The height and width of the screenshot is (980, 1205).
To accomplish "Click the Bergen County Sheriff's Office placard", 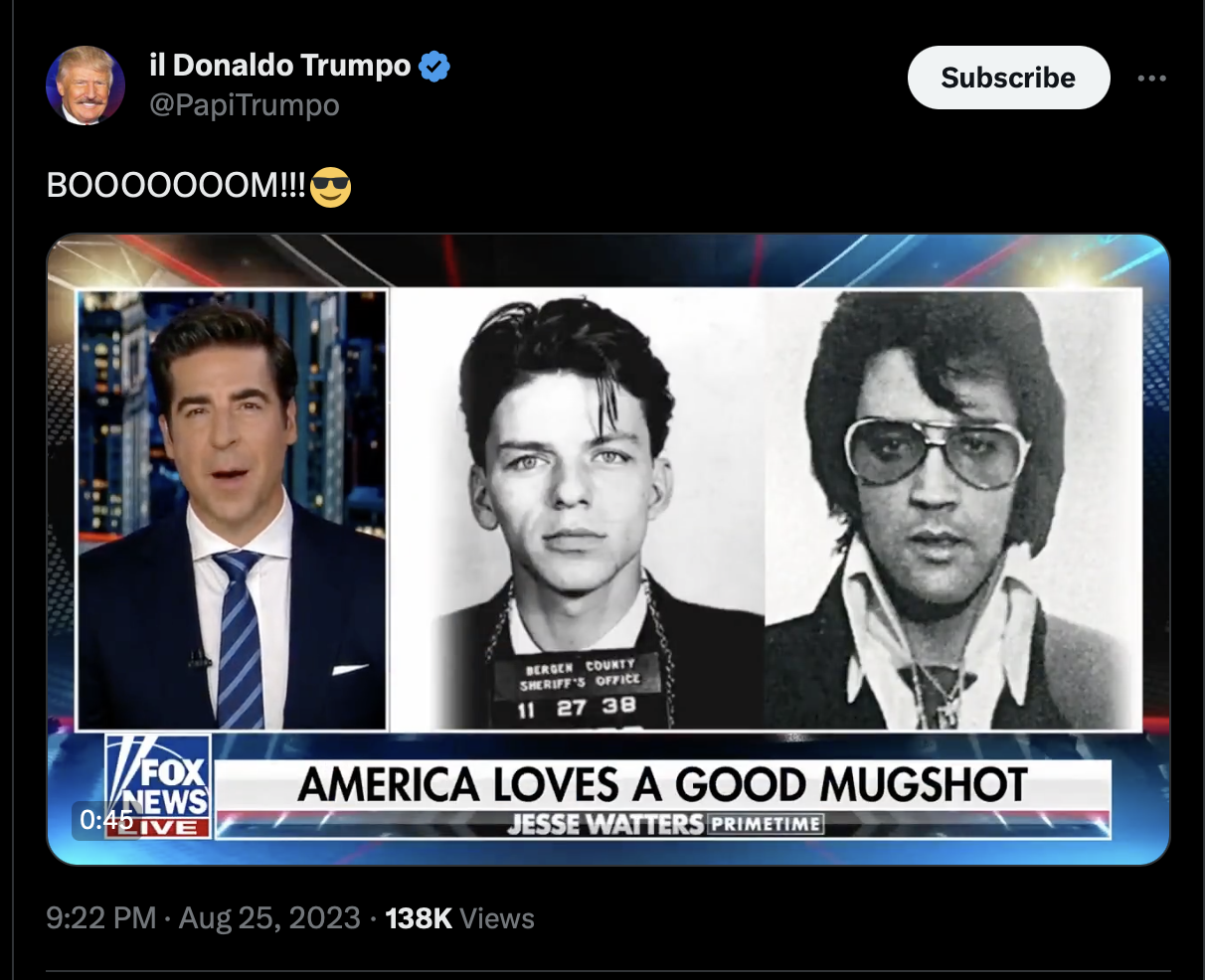I will point(581,688).
